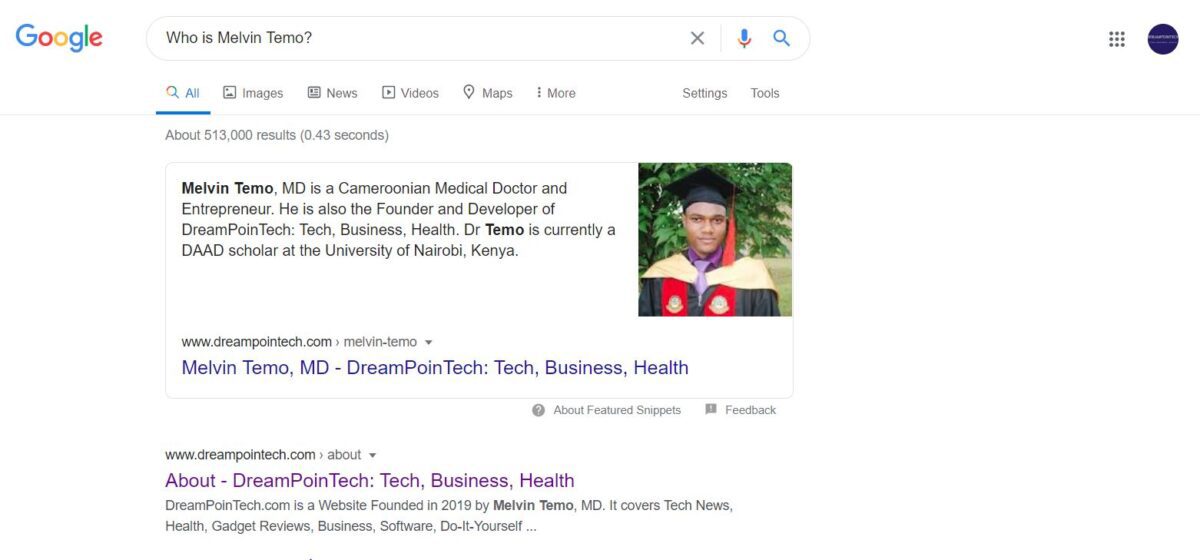Screen dimensions: 1200x560
Task: Open the More search categories menu
Action: [x=556, y=93]
